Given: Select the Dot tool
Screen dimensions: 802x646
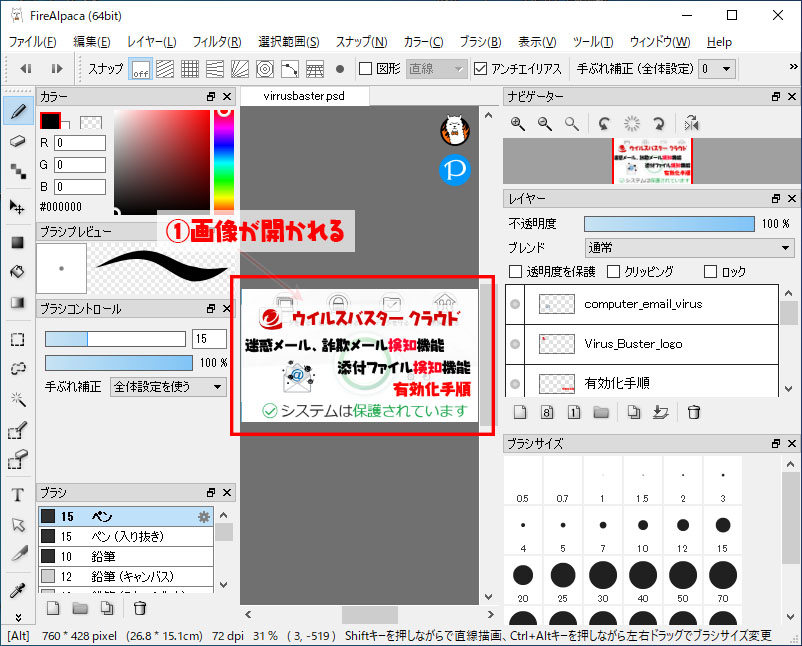Looking at the screenshot, I should click(x=18, y=171).
